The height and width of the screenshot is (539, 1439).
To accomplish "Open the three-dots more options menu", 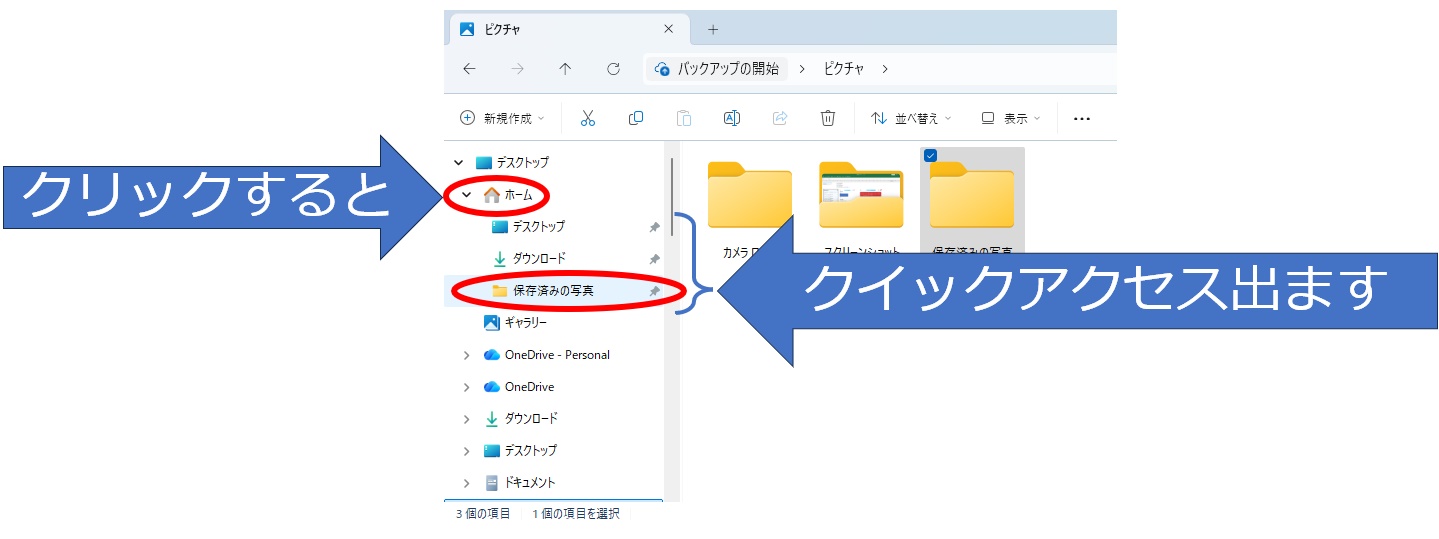I will click(1081, 118).
